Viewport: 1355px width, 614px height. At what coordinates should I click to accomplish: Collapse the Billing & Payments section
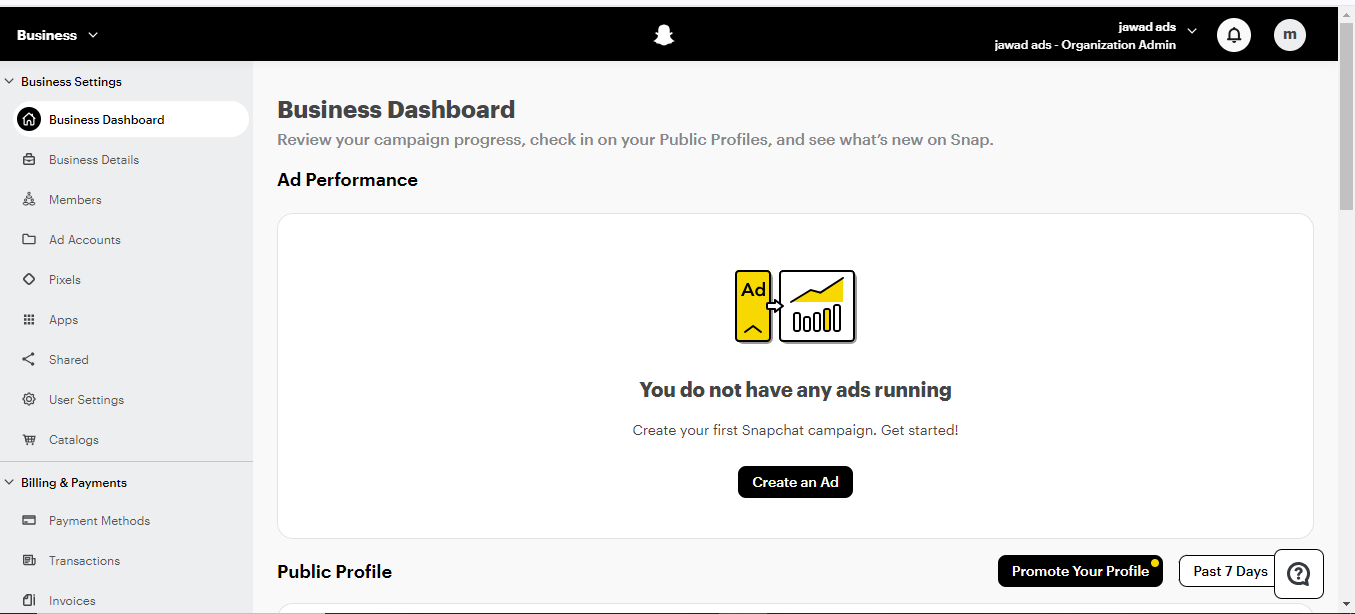tap(10, 483)
